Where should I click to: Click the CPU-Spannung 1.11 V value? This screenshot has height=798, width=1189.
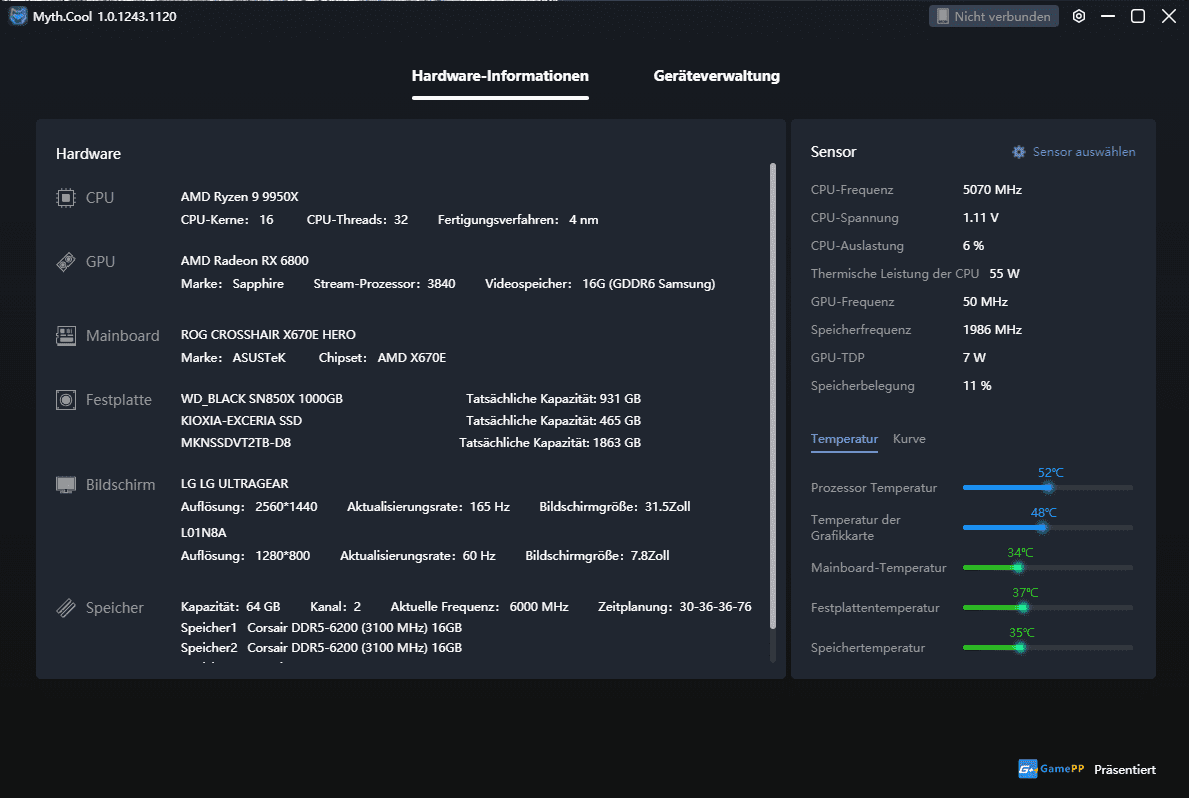(x=980, y=218)
